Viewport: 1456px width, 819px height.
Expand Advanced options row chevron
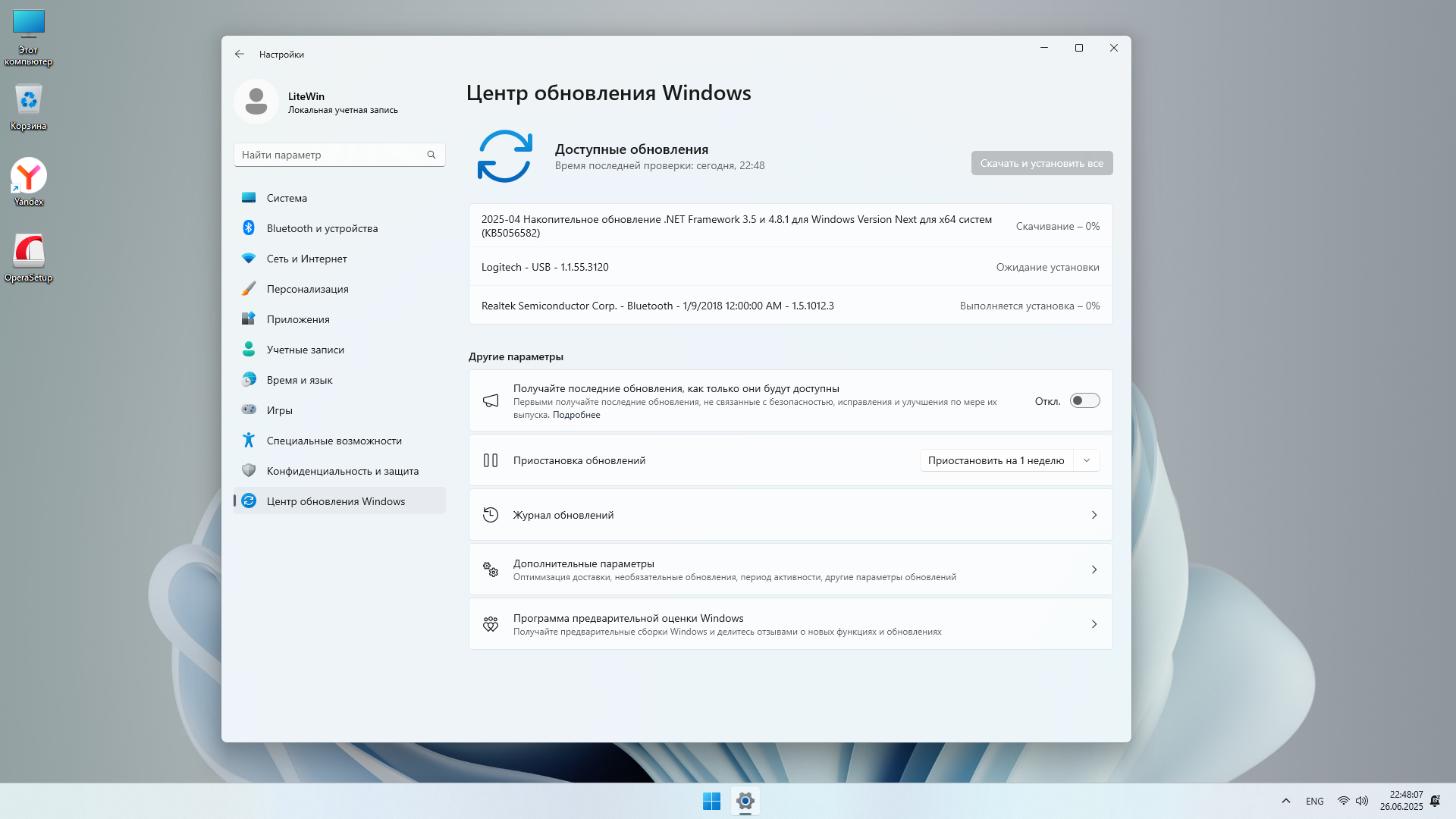(1094, 570)
